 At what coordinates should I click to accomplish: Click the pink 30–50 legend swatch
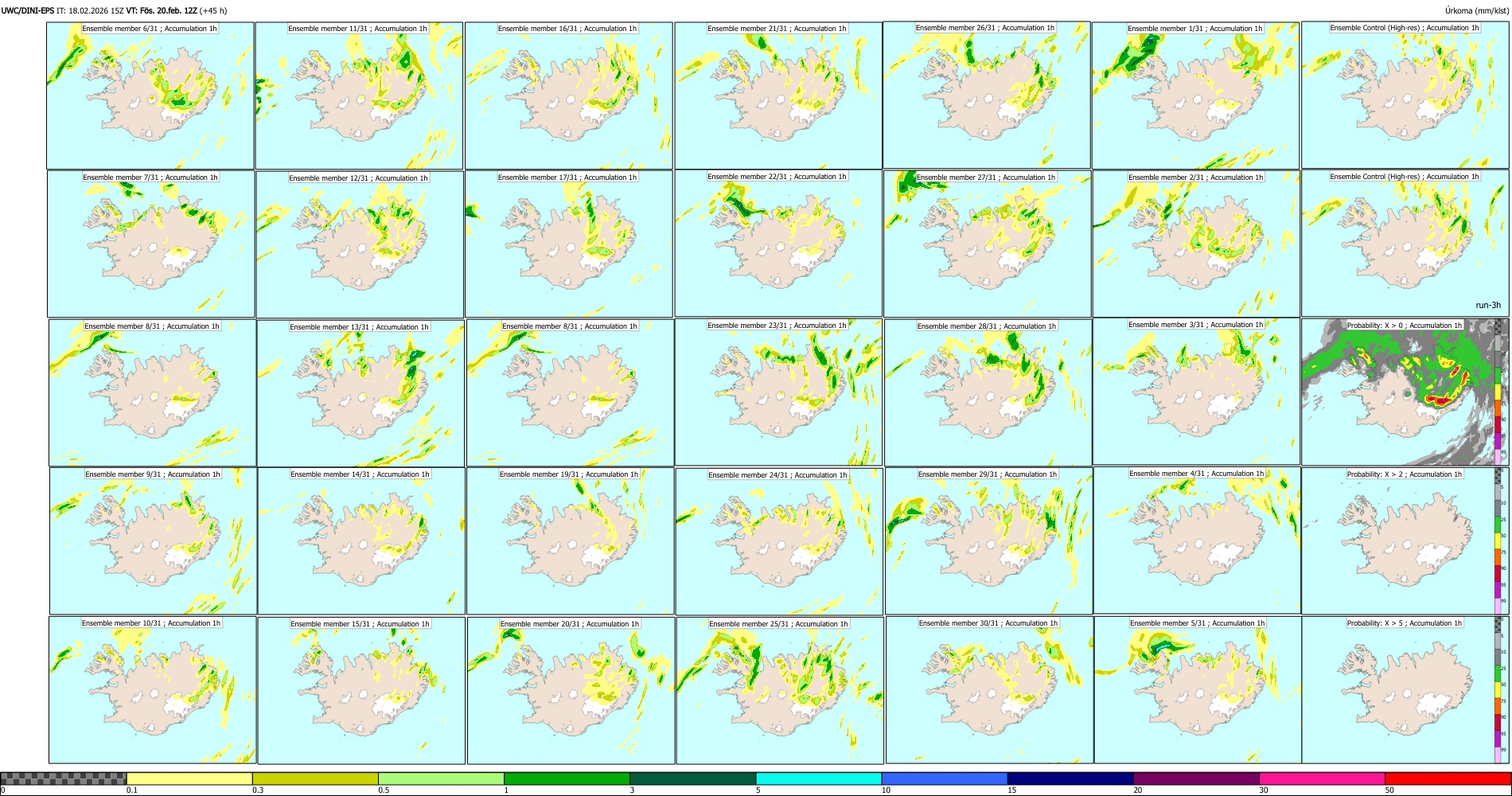[x=1322, y=778]
